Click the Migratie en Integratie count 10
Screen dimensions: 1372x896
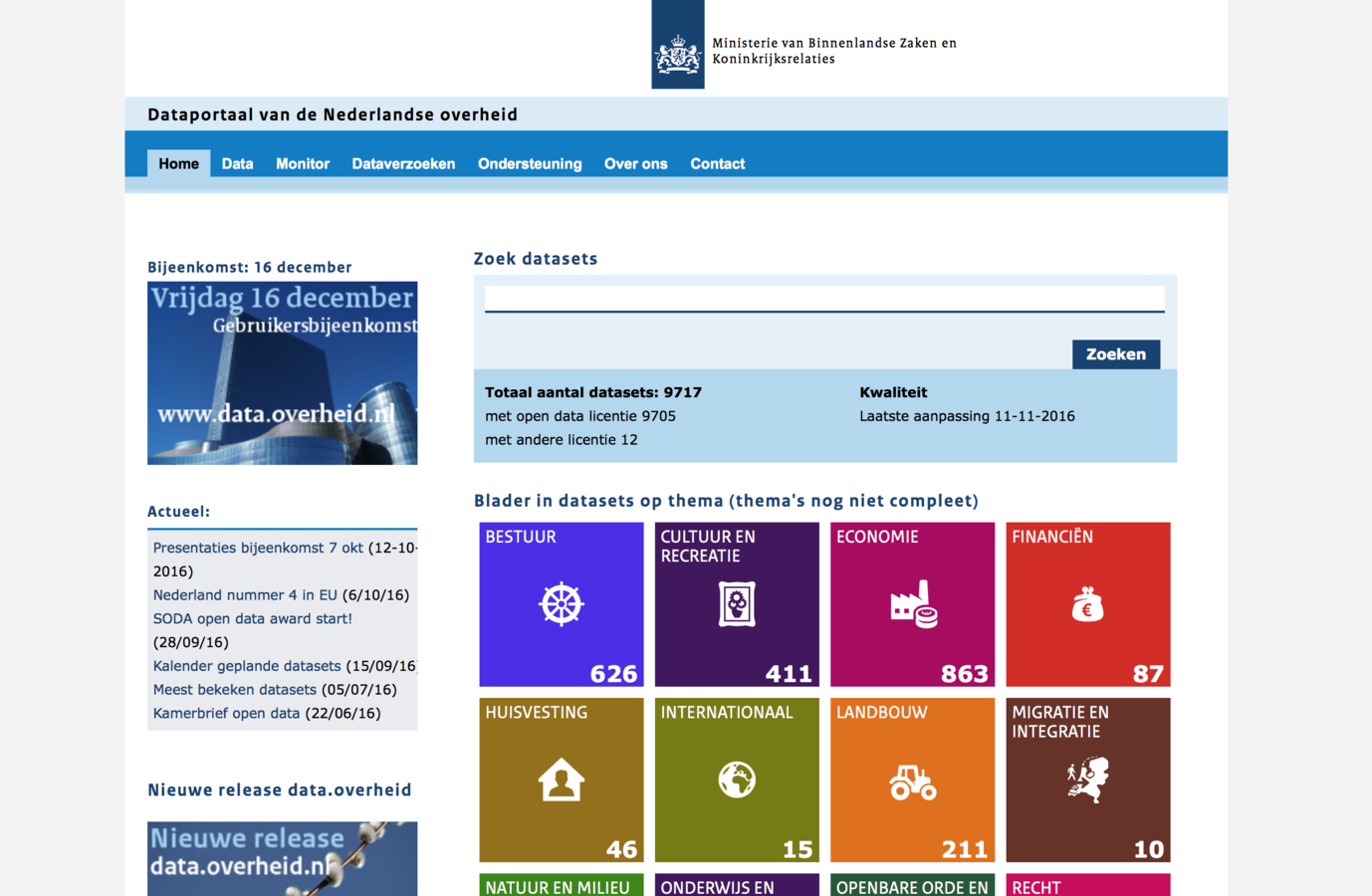(x=1149, y=849)
